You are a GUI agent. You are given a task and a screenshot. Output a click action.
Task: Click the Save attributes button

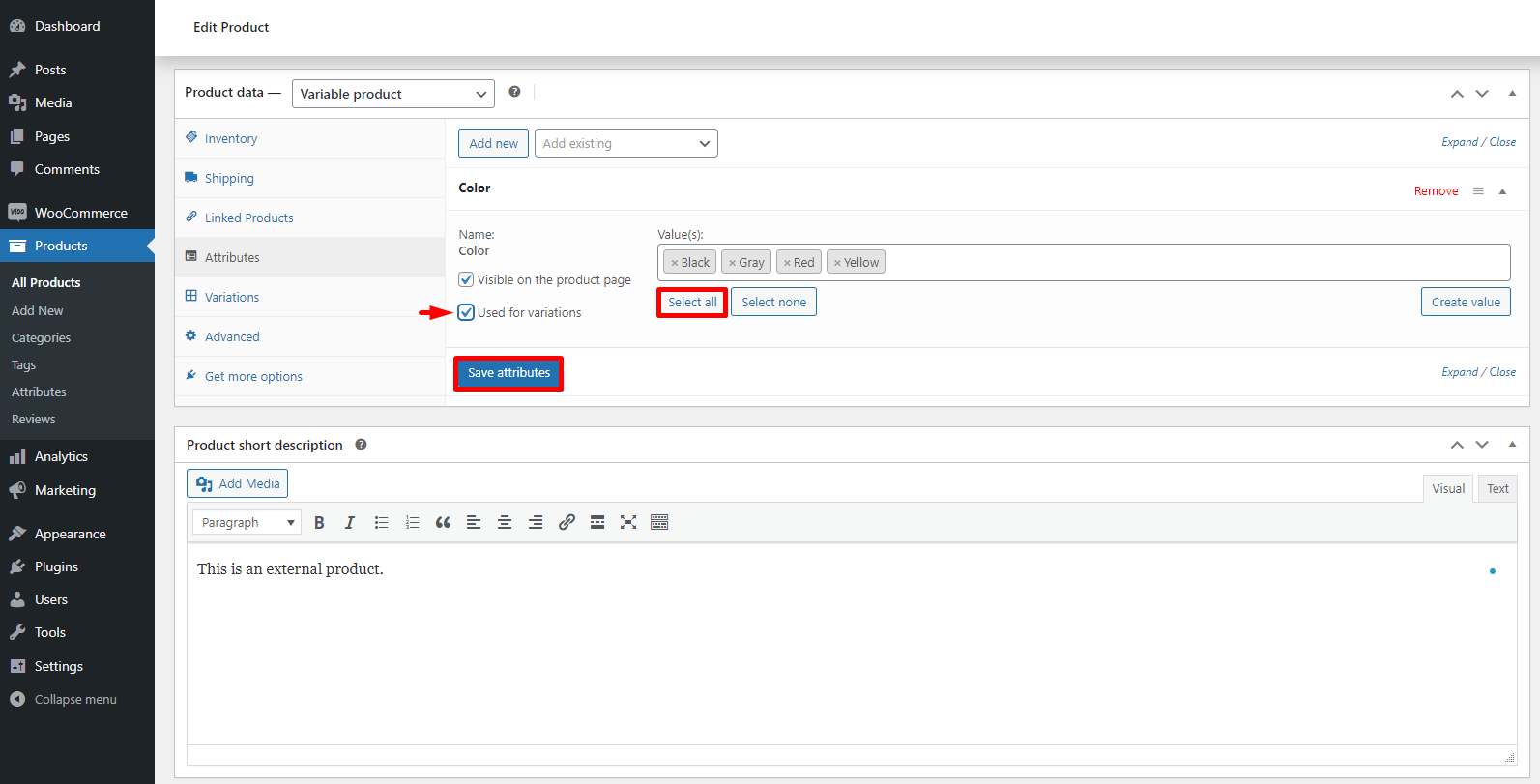pyautogui.click(x=508, y=373)
